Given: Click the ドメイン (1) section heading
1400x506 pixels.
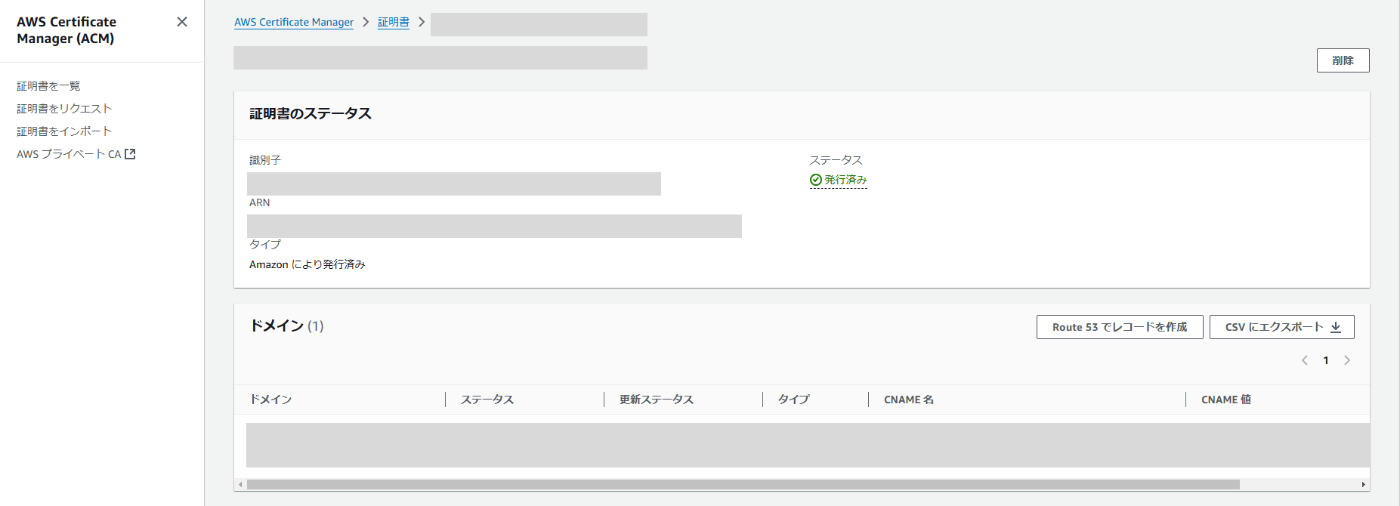Looking at the screenshot, I should (x=286, y=326).
